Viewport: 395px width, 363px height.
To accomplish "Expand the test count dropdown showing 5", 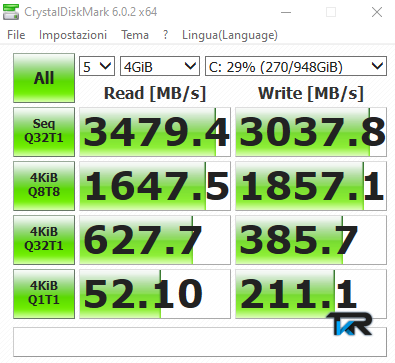I will (x=97, y=66).
